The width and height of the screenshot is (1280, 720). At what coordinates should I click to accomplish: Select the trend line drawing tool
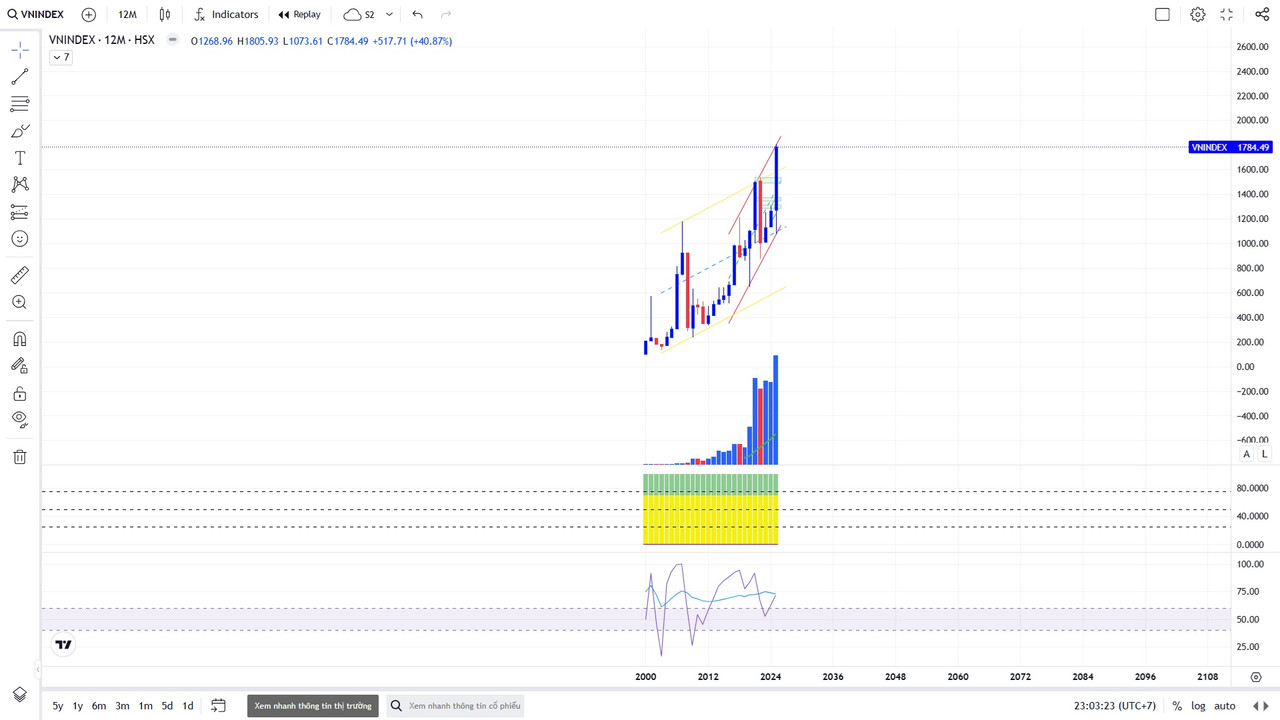pyautogui.click(x=19, y=77)
